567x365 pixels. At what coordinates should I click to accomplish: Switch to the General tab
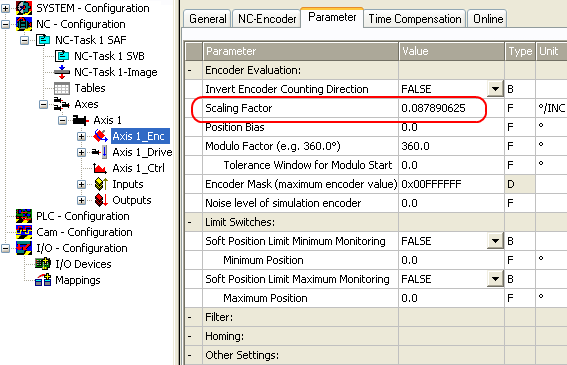click(x=208, y=19)
